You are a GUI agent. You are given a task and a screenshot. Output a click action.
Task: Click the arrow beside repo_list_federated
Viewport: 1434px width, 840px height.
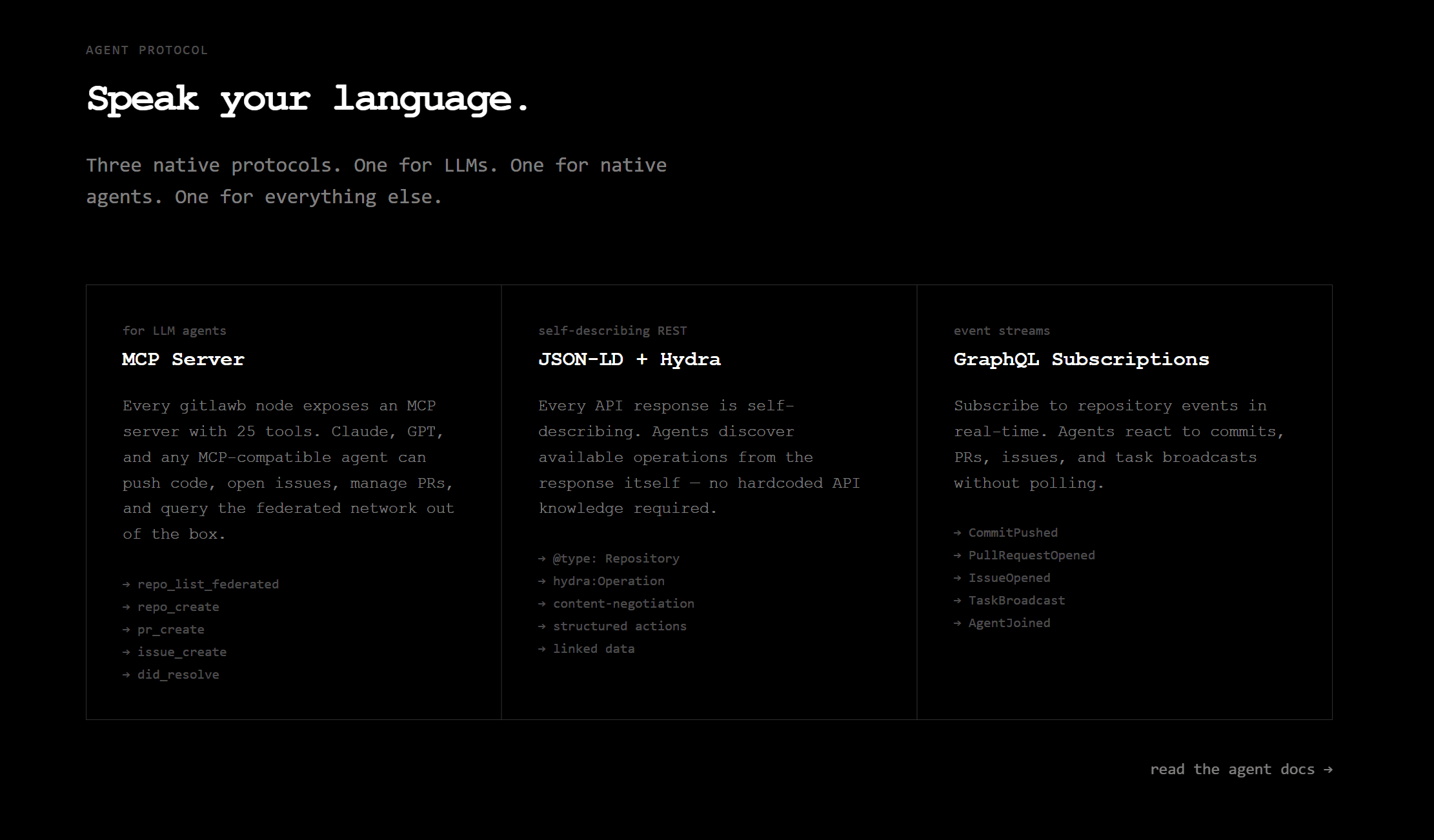pyautogui.click(x=126, y=585)
